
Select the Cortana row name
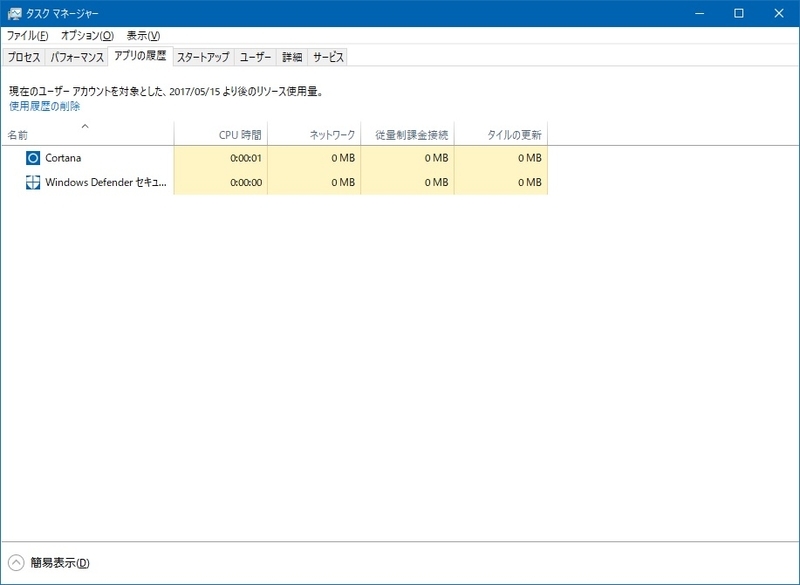(63, 158)
